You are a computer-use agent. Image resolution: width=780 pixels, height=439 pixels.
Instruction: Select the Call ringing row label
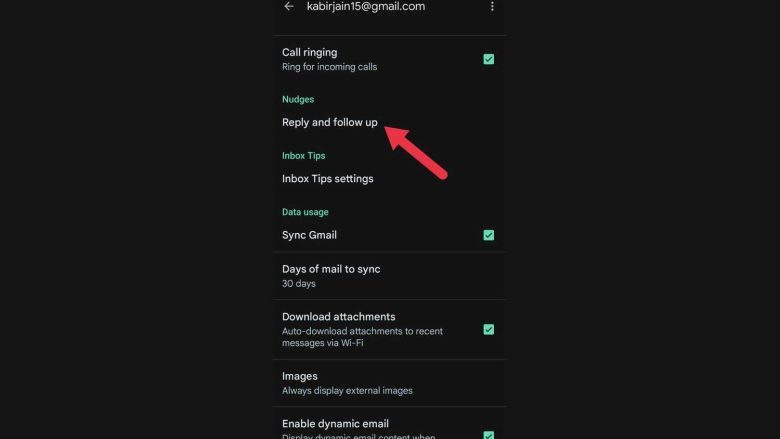click(x=309, y=52)
